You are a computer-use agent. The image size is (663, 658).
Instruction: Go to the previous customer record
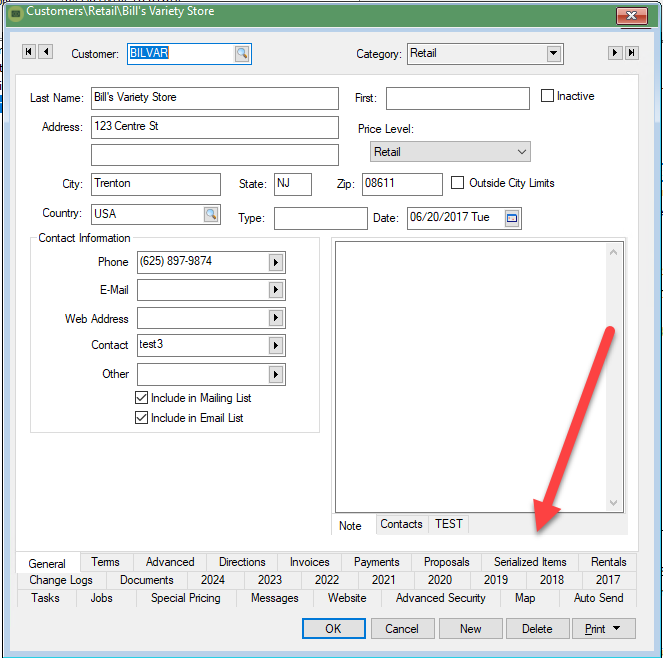(45, 53)
